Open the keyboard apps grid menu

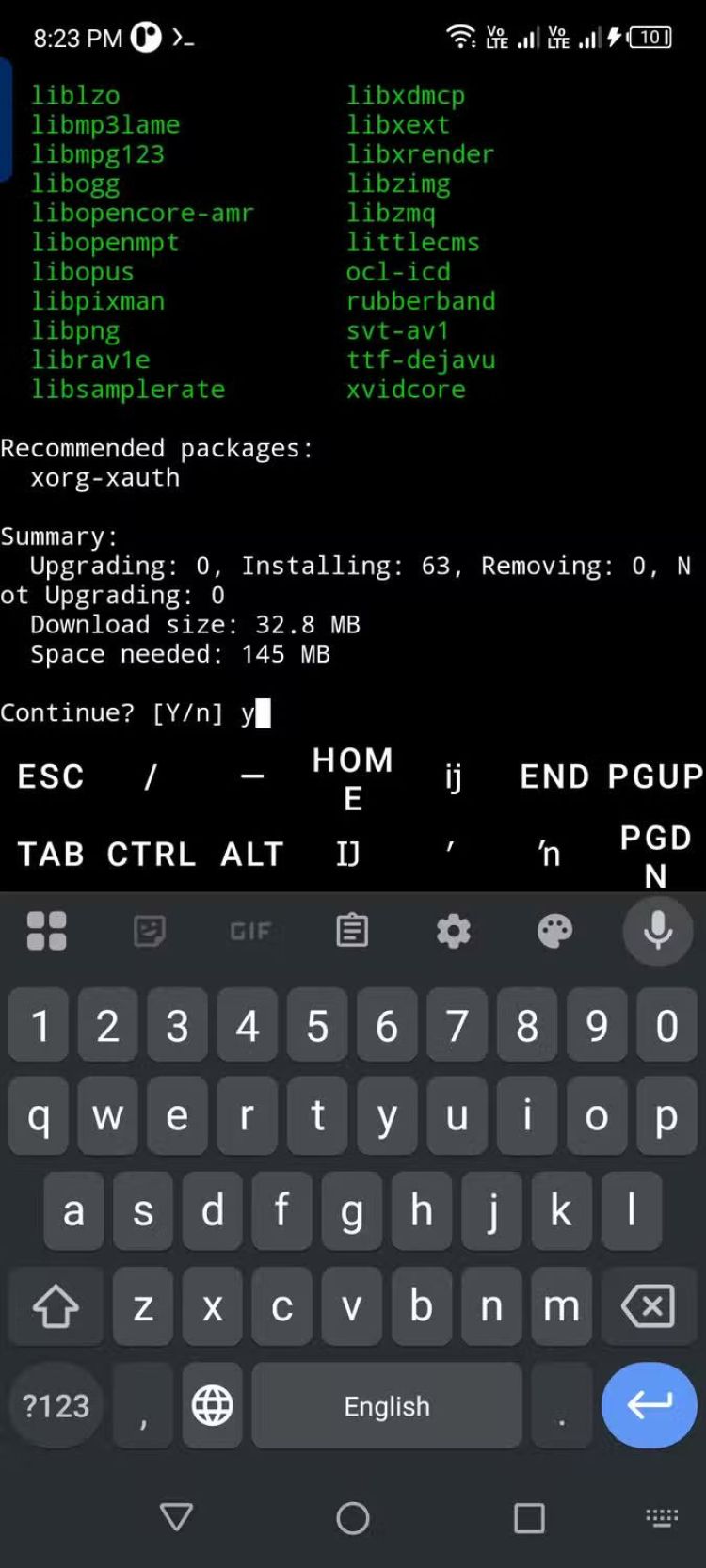click(47, 931)
